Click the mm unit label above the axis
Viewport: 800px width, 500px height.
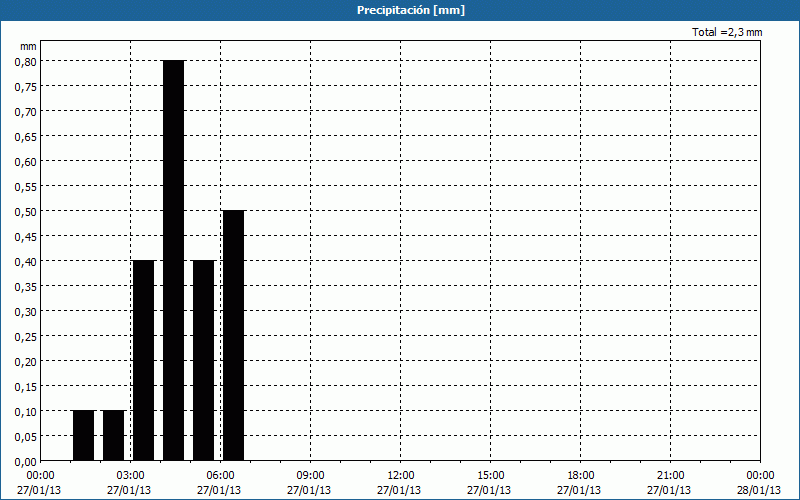point(28,46)
